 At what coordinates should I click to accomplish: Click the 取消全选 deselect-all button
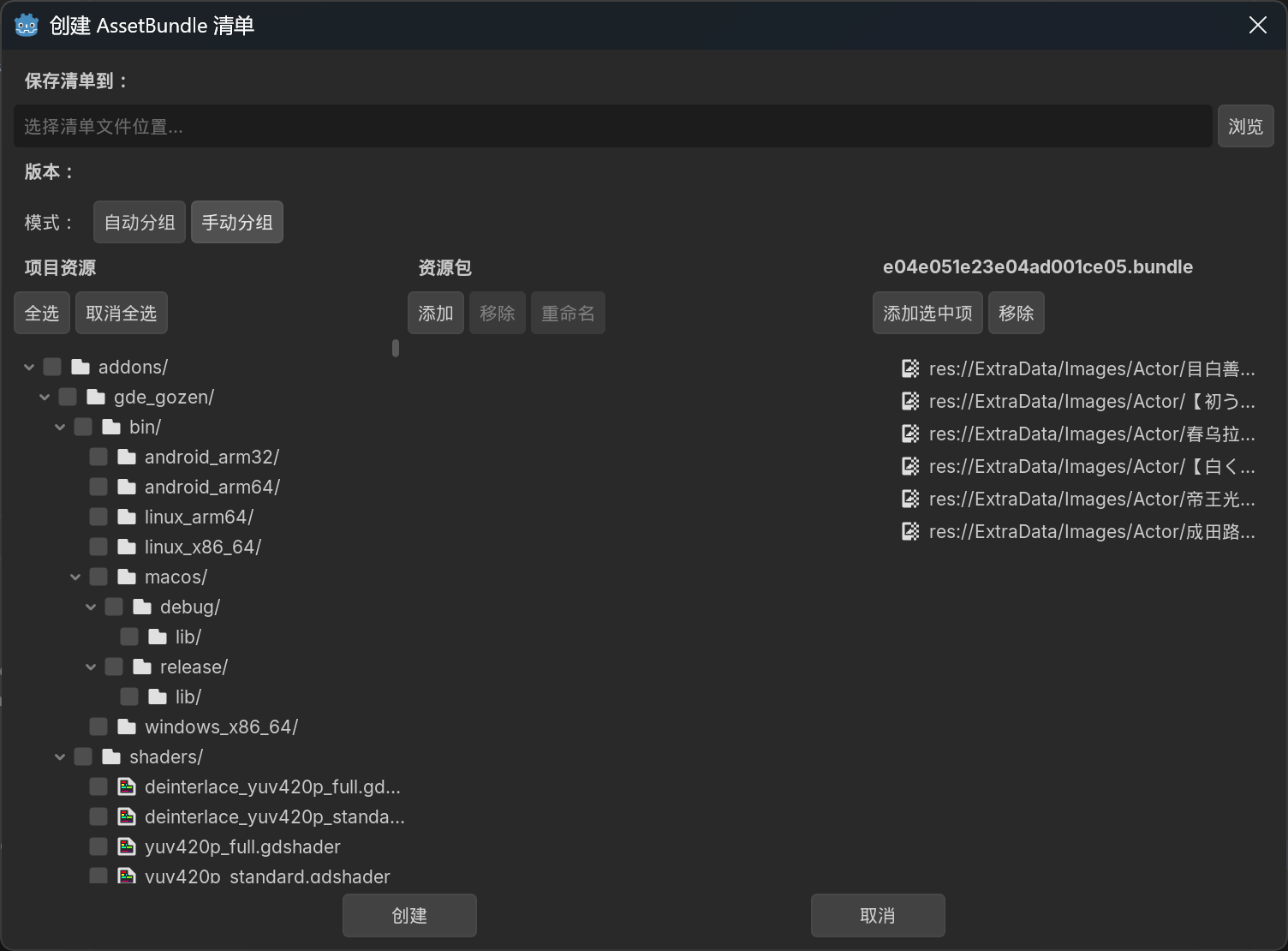(x=122, y=314)
